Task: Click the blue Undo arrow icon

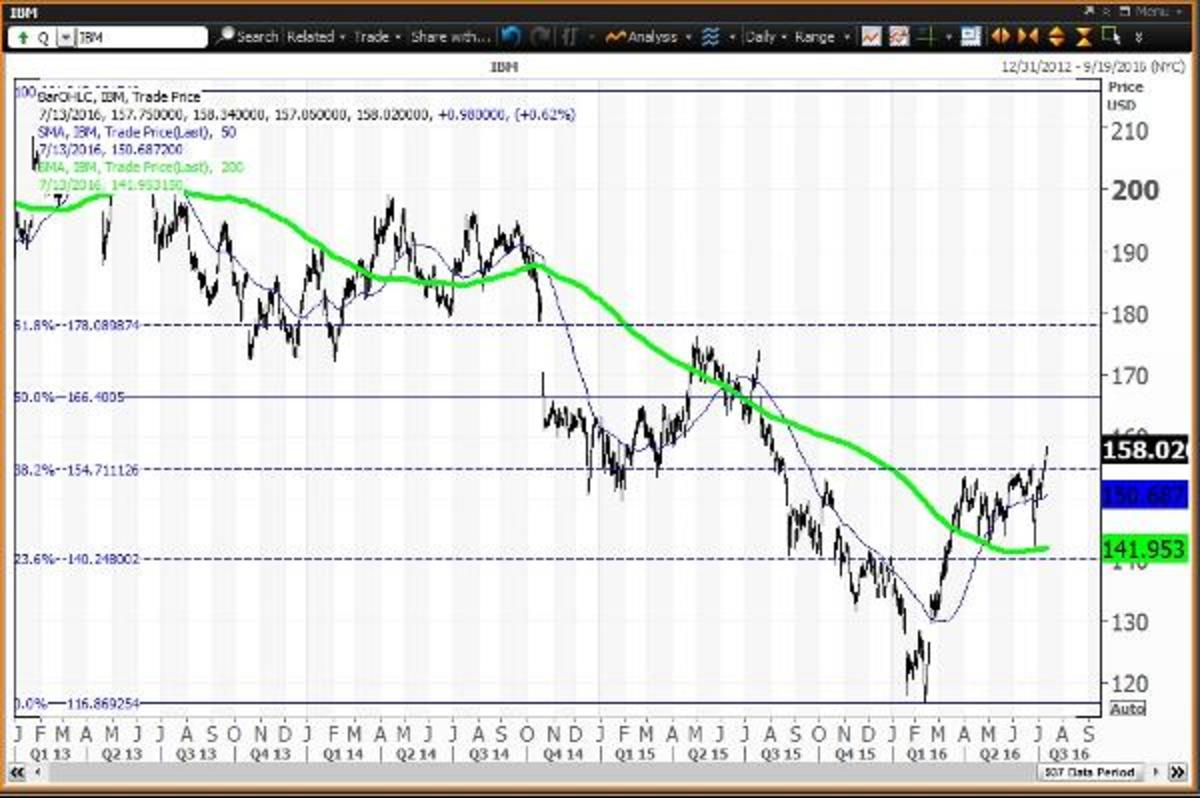Action: pos(511,37)
